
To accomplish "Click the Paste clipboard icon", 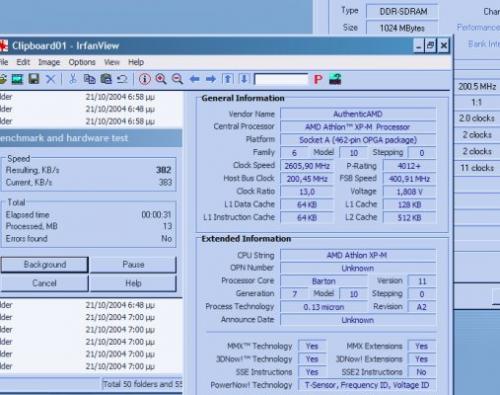I will click(x=106, y=79).
